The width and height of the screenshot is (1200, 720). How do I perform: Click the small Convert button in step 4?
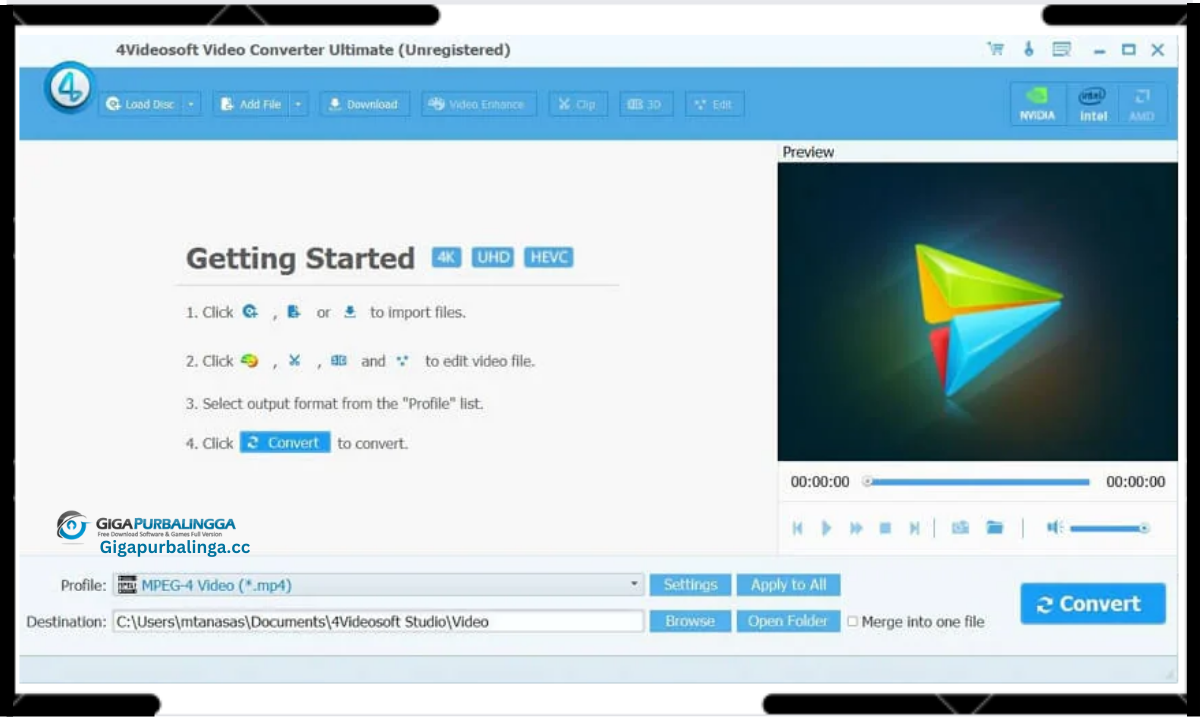tap(285, 442)
